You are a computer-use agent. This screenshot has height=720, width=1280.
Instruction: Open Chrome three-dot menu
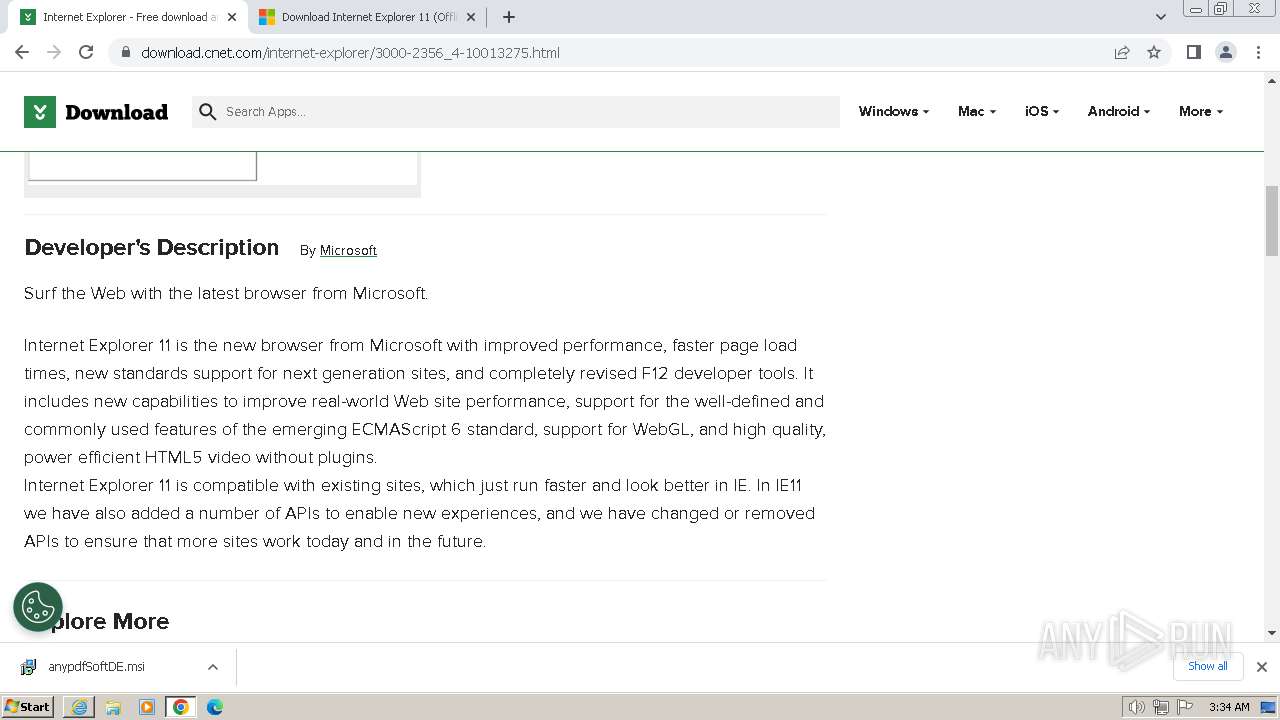[1258, 52]
